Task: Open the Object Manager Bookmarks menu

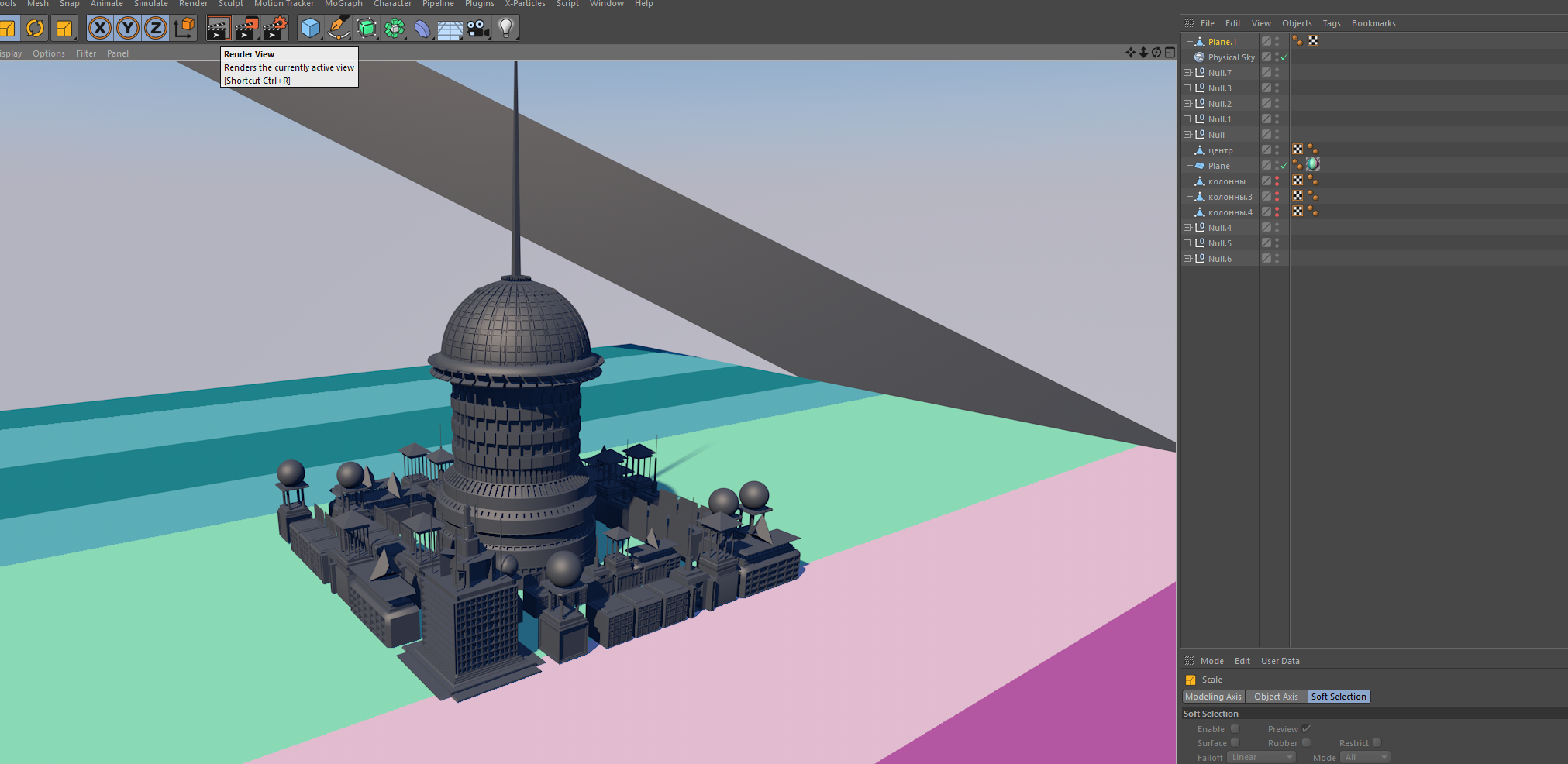Action: pos(1373,23)
